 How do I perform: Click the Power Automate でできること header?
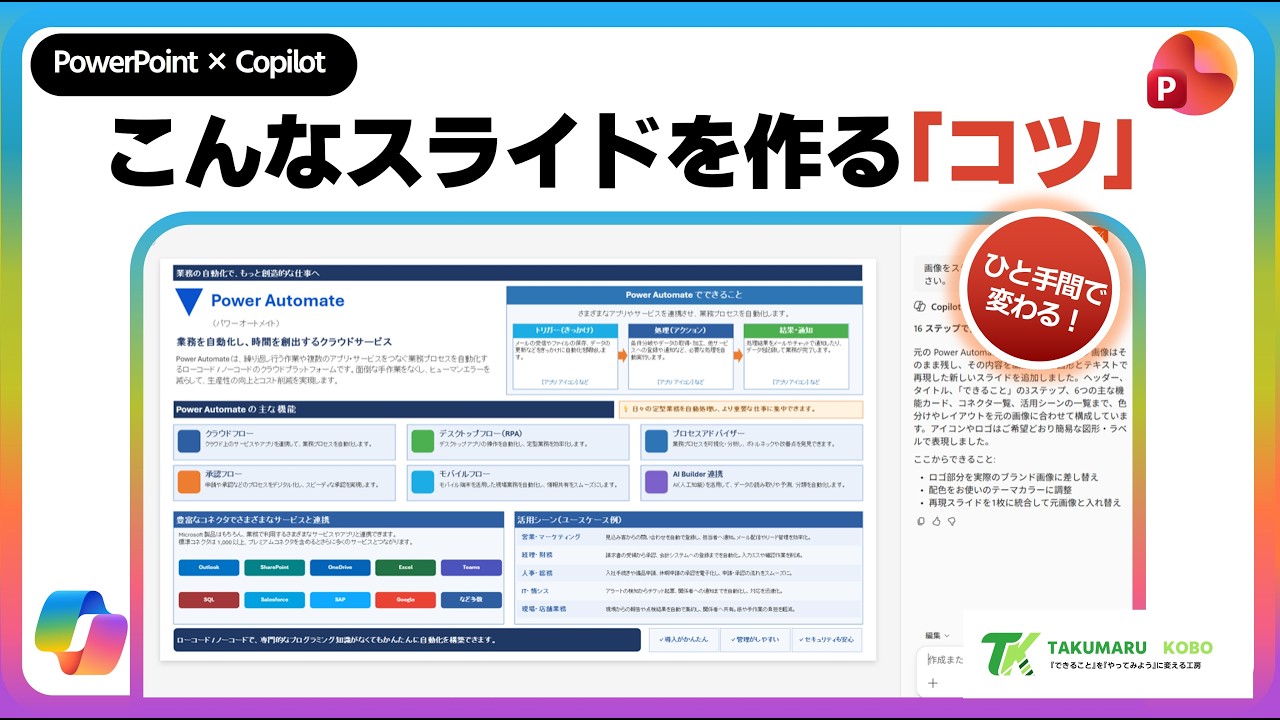coord(684,295)
